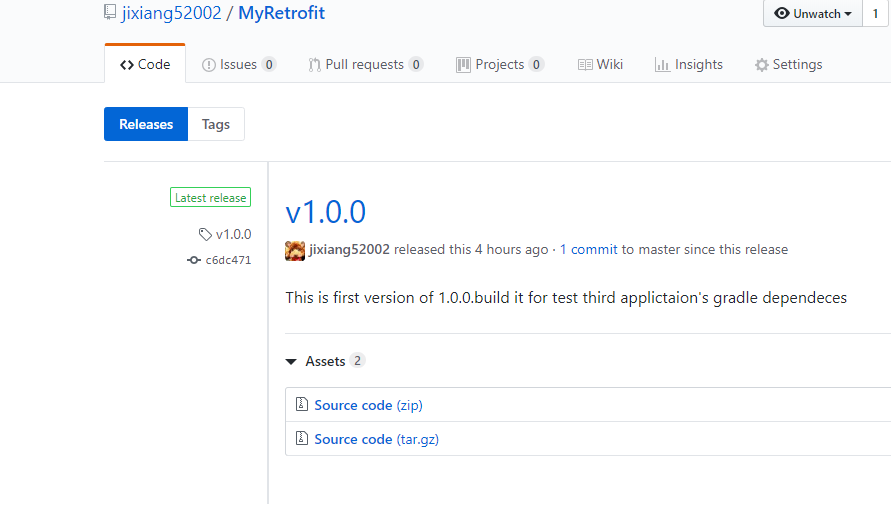This screenshot has height=515, width=891.
Task: Download Source code (tar.gz)
Action: 376,439
